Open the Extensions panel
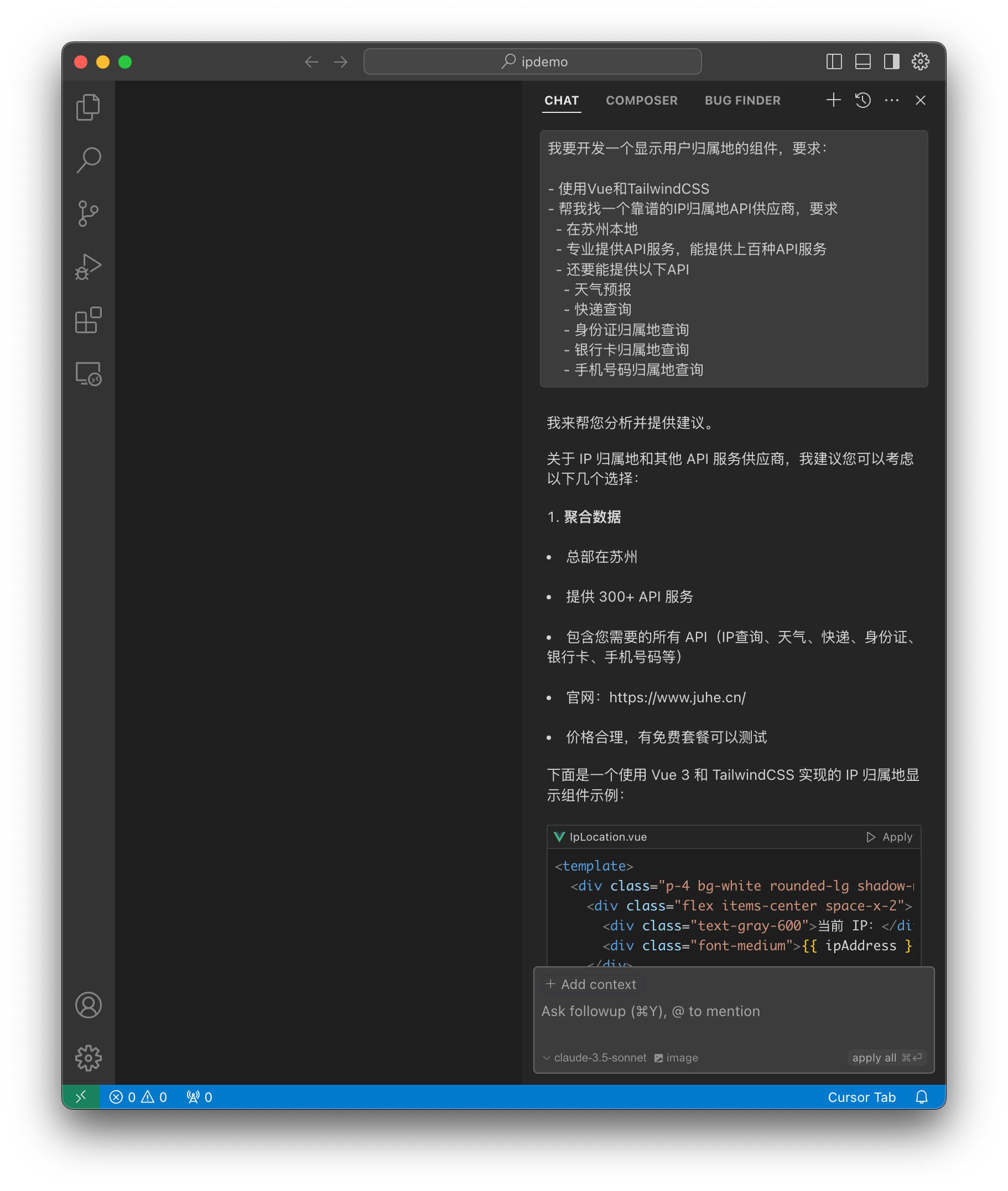The image size is (1008, 1191). (x=88, y=320)
